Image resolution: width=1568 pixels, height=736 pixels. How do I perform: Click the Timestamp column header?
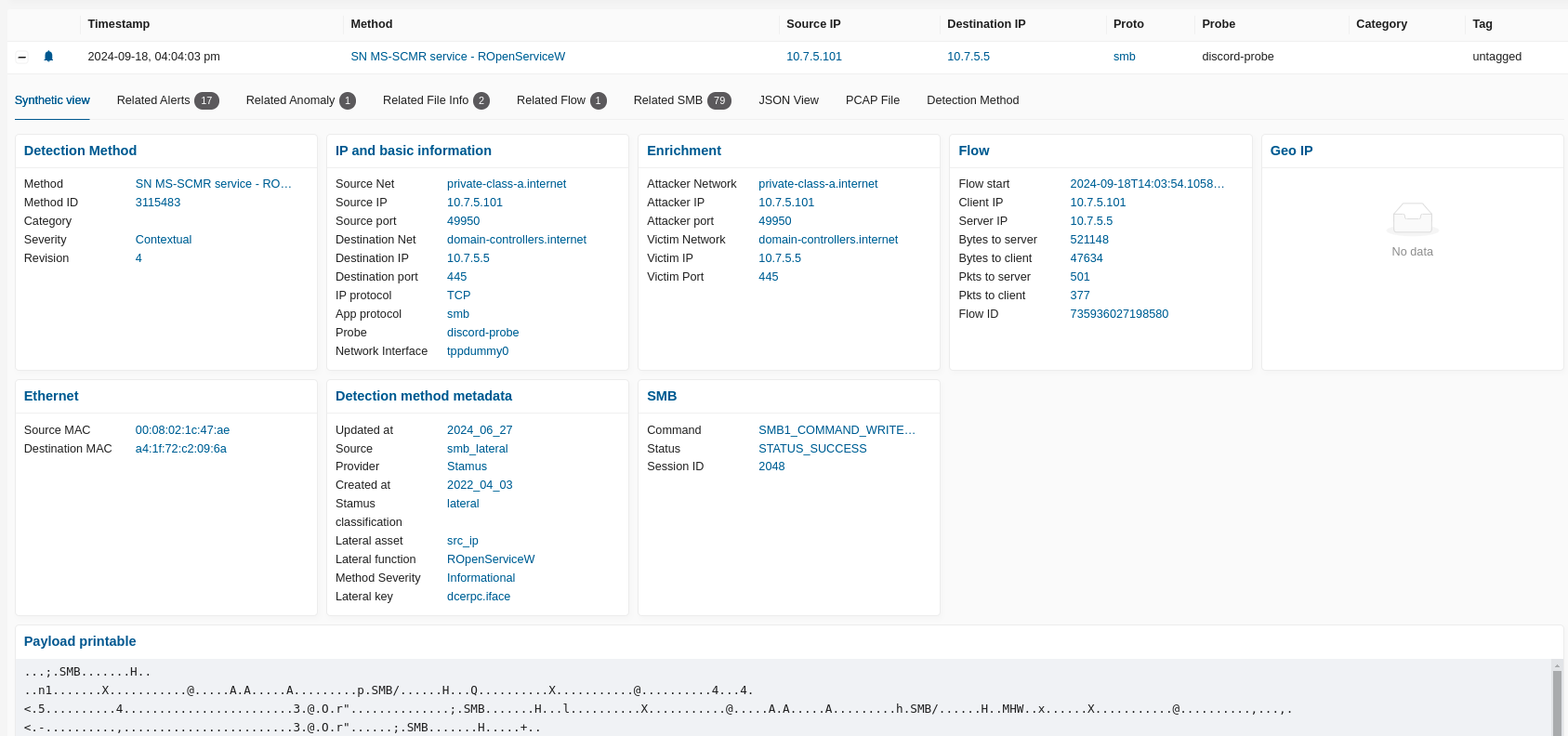(x=118, y=24)
